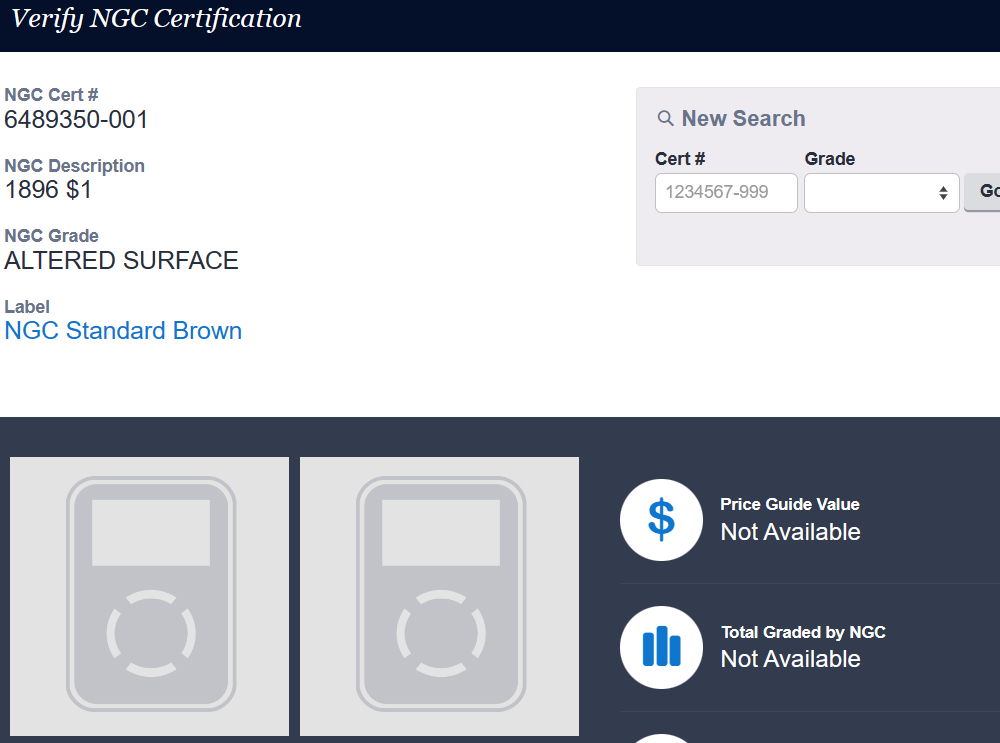Image resolution: width=1000 pixels, height=743 pixels.
Task: Focus the Cert # search input field
Action: point(726,193)
